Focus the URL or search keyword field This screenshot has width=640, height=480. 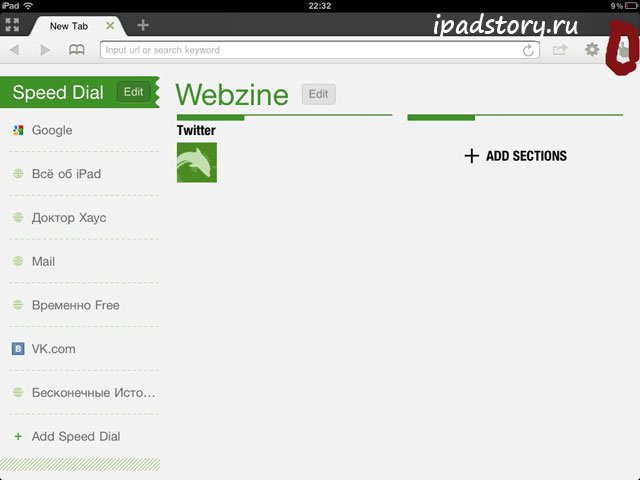point(320,50)
